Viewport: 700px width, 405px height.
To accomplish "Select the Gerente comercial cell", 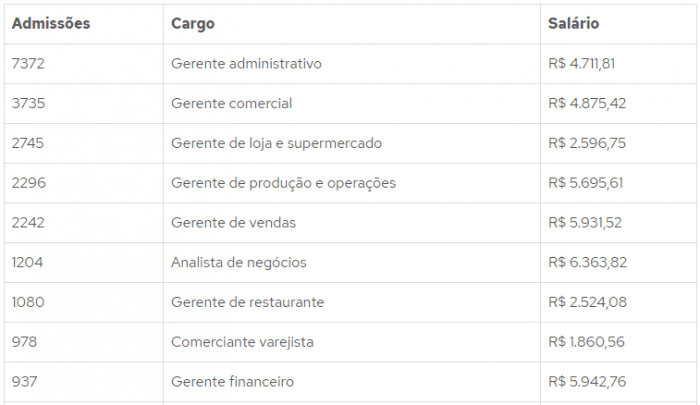I will coord(232,103).
